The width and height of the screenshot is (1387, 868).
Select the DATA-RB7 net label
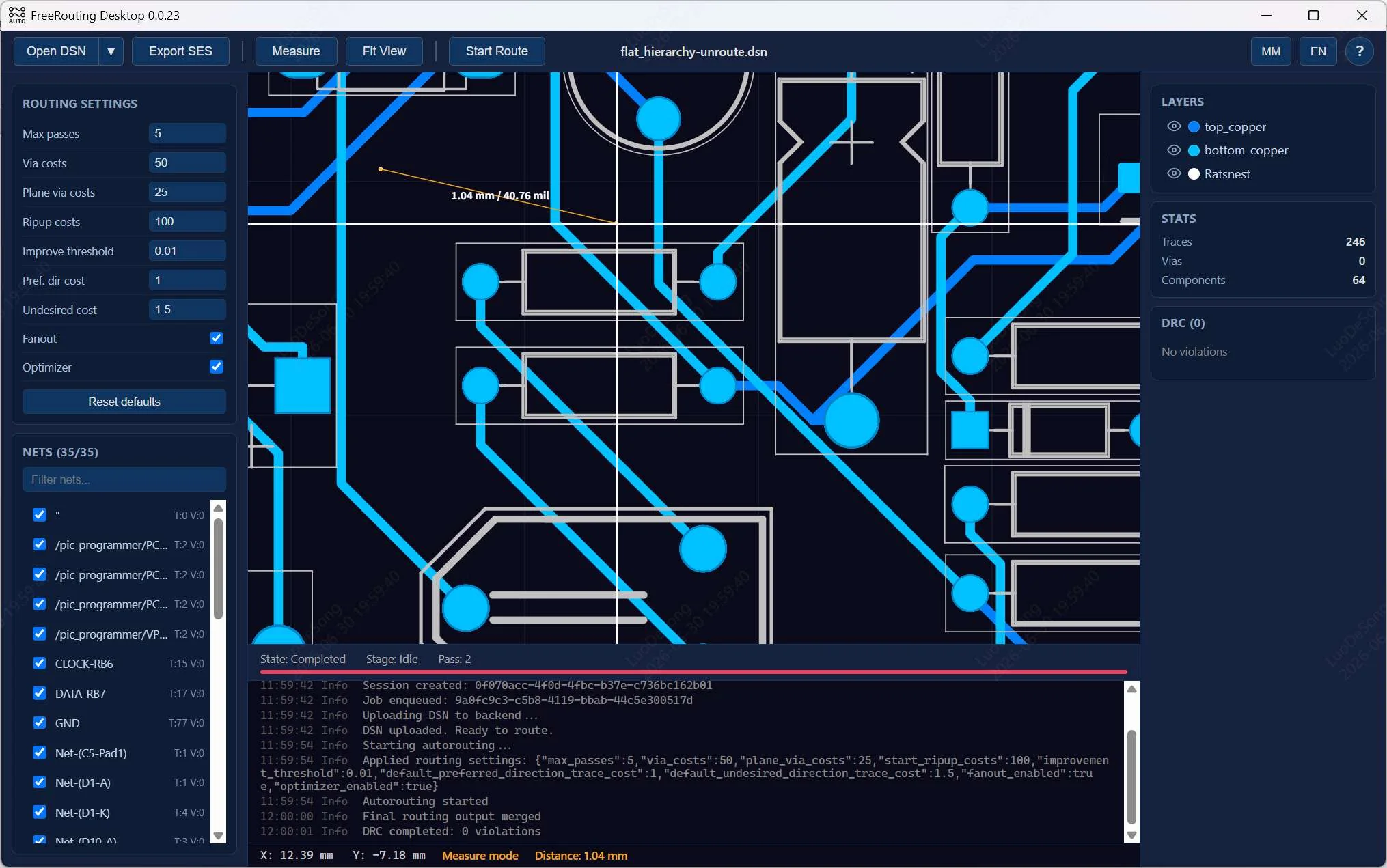coord(81,694)
